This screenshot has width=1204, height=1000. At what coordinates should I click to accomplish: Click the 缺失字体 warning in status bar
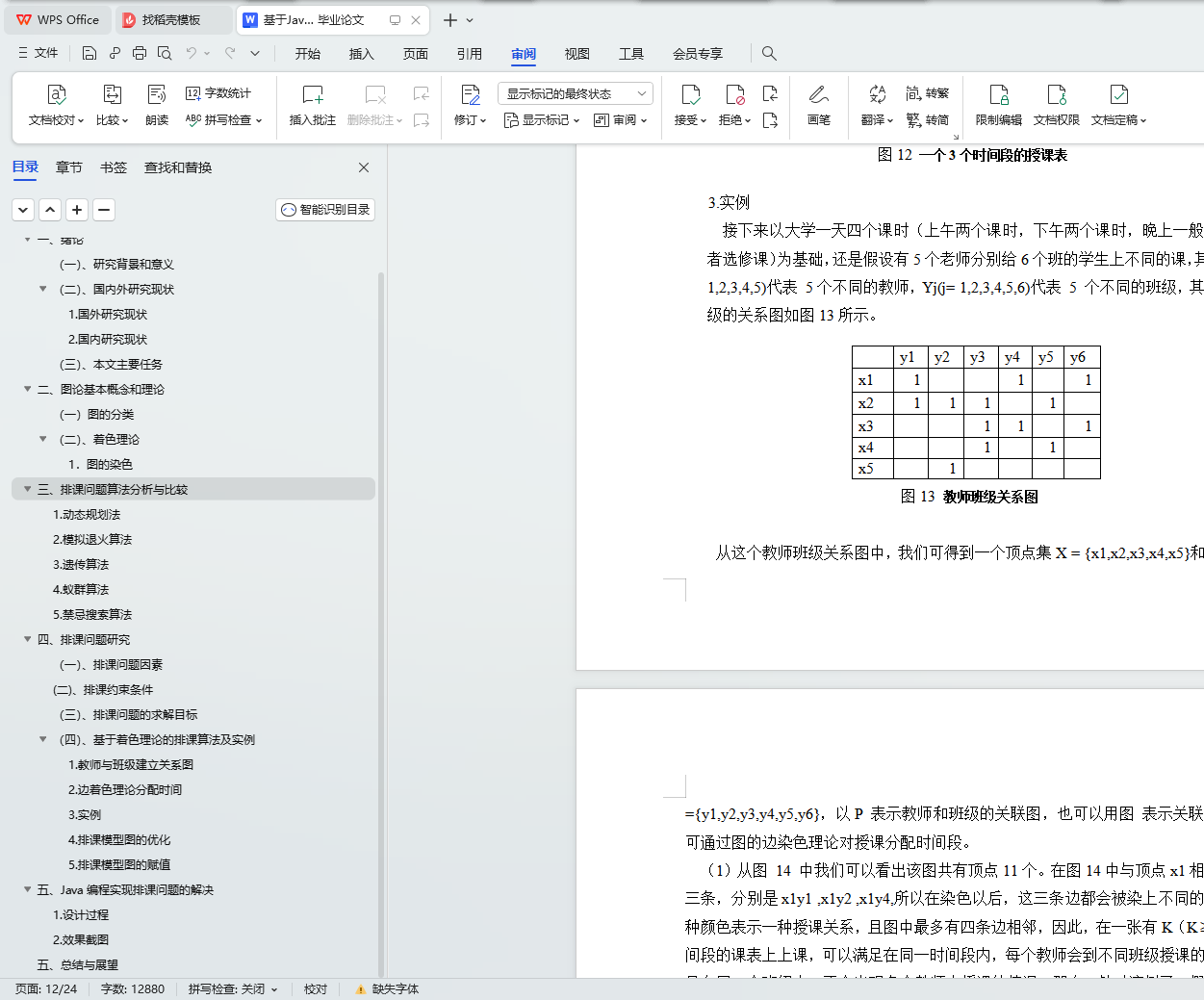(387, 989)
